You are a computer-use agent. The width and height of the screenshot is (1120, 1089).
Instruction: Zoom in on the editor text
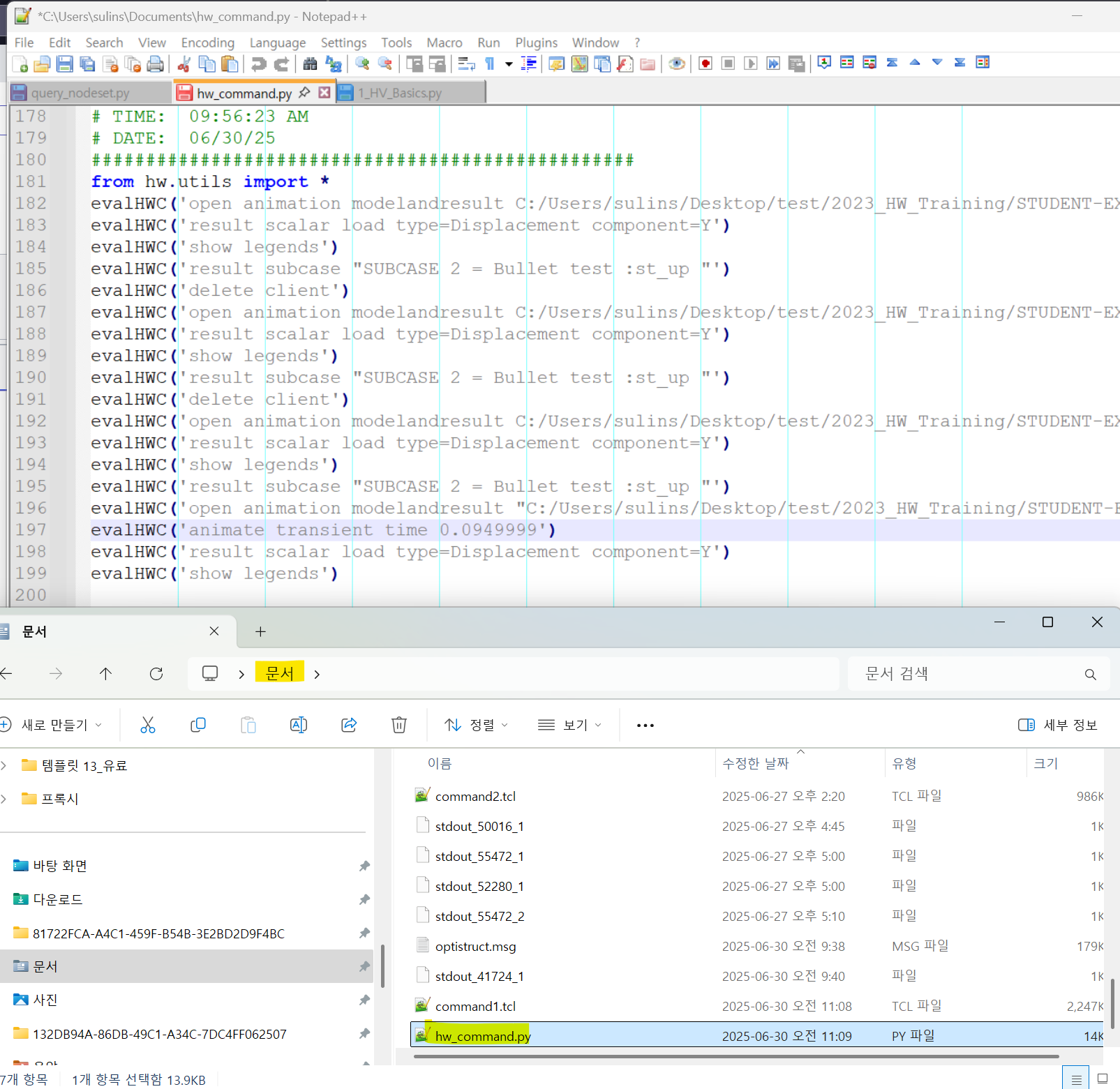pos(362,64)
